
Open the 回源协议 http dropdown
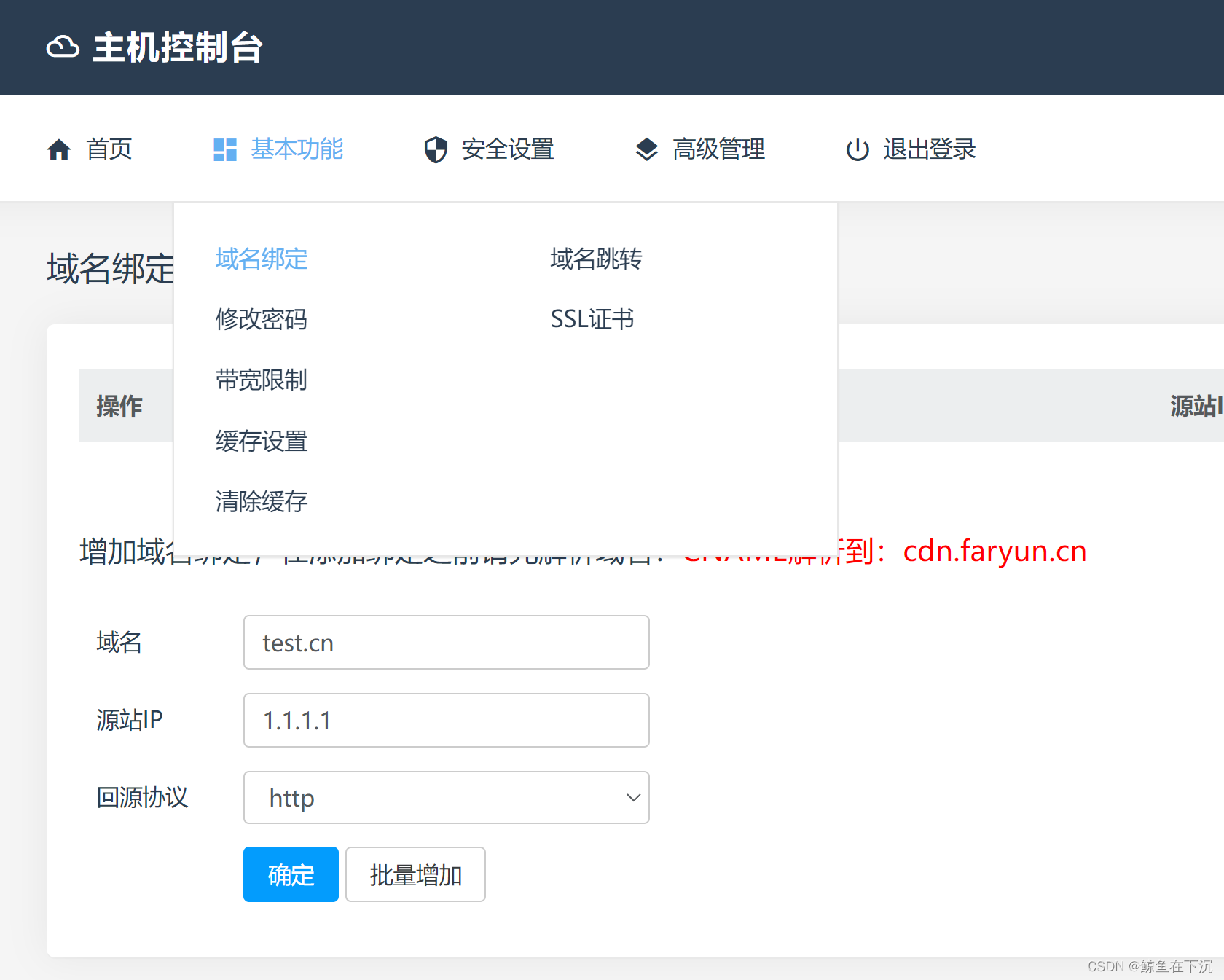(446, 797)
